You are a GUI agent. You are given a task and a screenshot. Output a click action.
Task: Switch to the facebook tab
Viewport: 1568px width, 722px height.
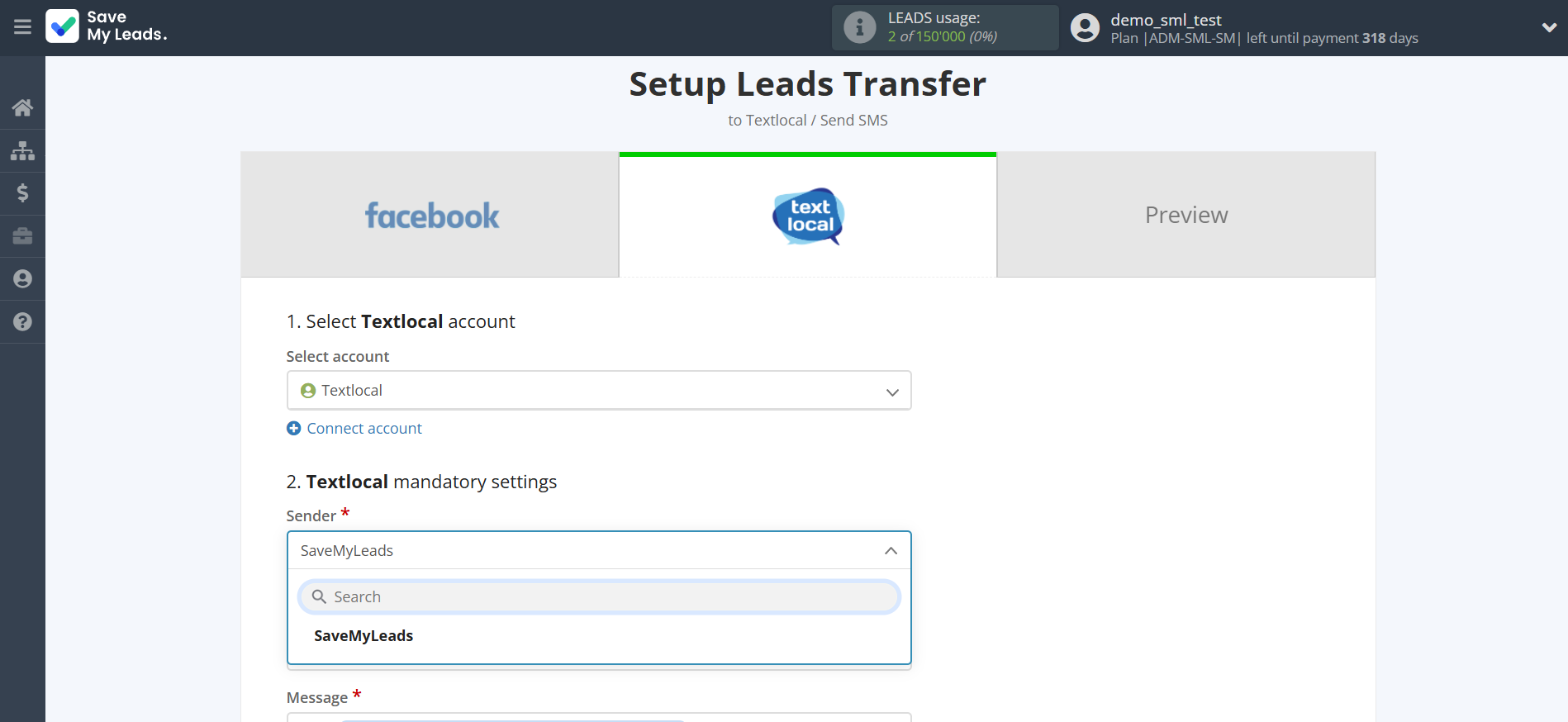click(x=430, y=215)
